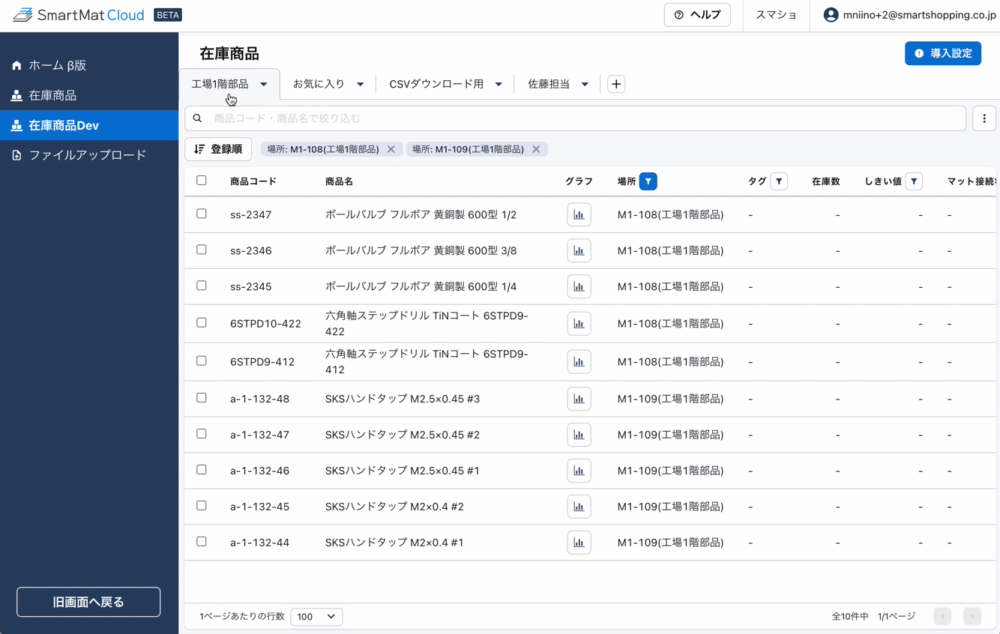The width and height of the screenshot is (1000, 634).
Task: Switch to the お気に入り tab
Action: click(319, 84)
